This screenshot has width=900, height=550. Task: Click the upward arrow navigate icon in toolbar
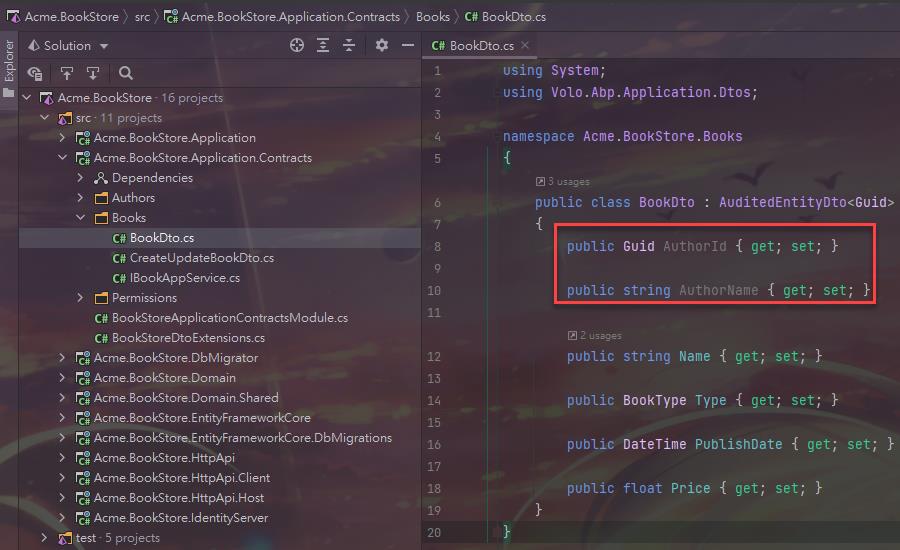(x=67, y=73)
